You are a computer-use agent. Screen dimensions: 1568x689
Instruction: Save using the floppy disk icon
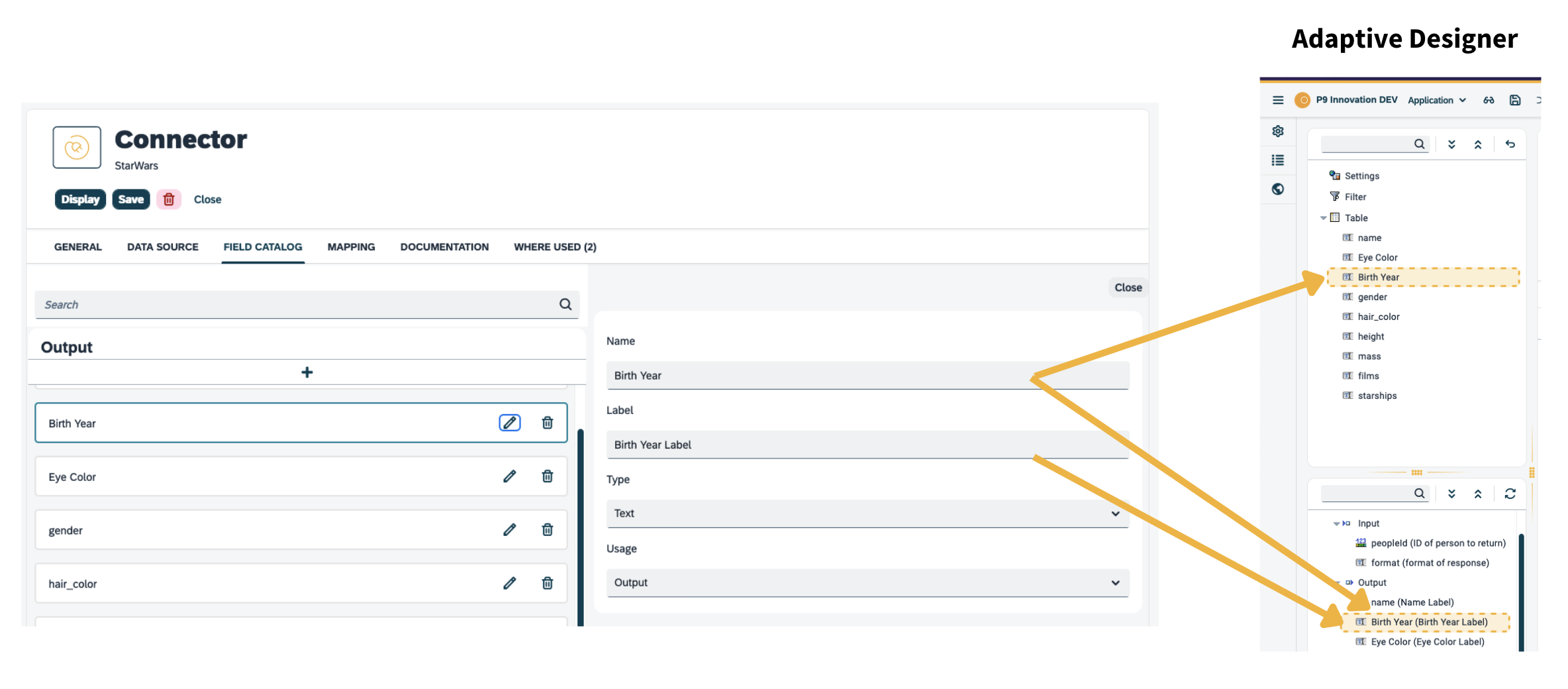coord(1515,100)
